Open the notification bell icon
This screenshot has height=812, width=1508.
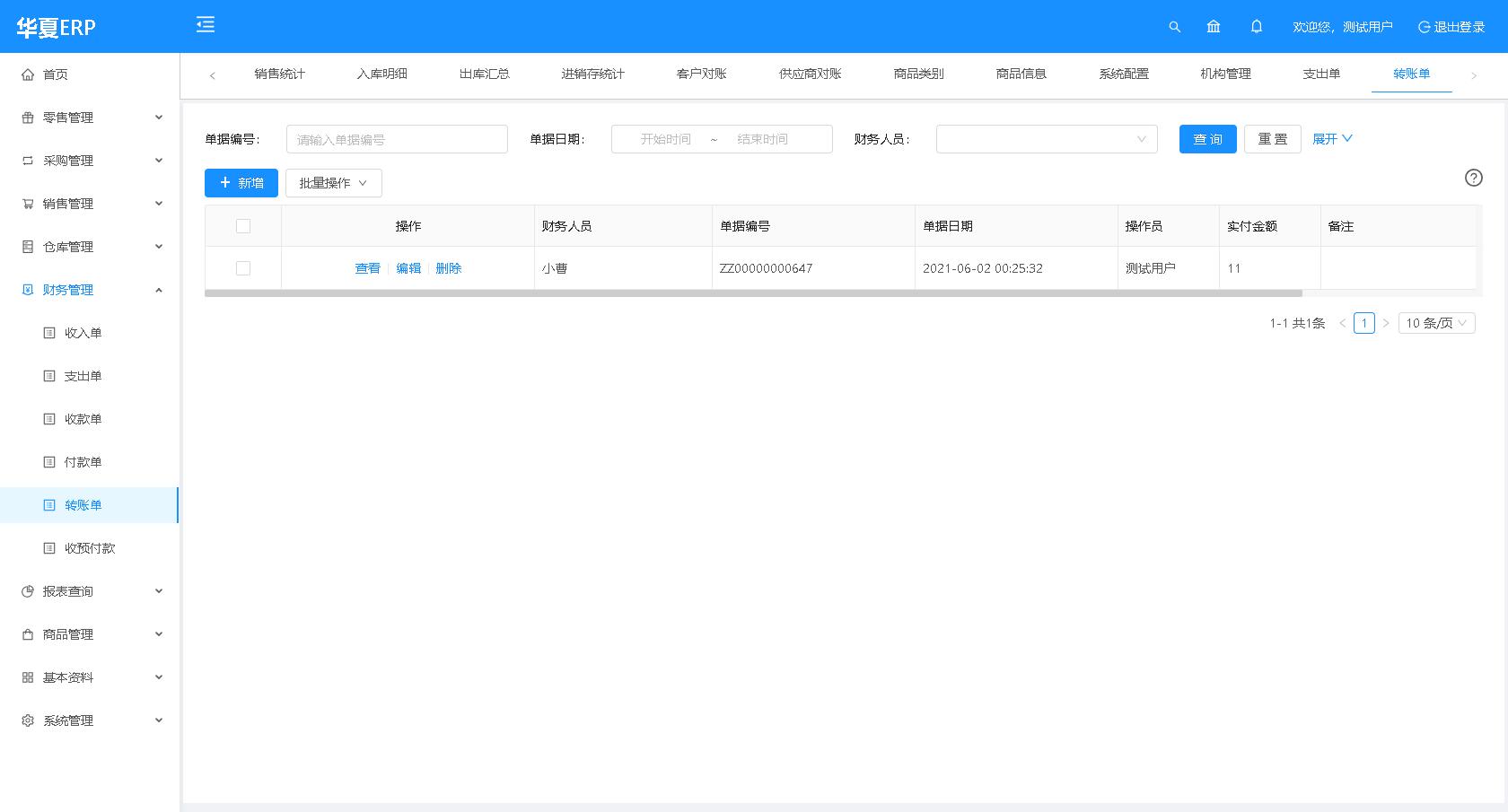[1256, 27]
